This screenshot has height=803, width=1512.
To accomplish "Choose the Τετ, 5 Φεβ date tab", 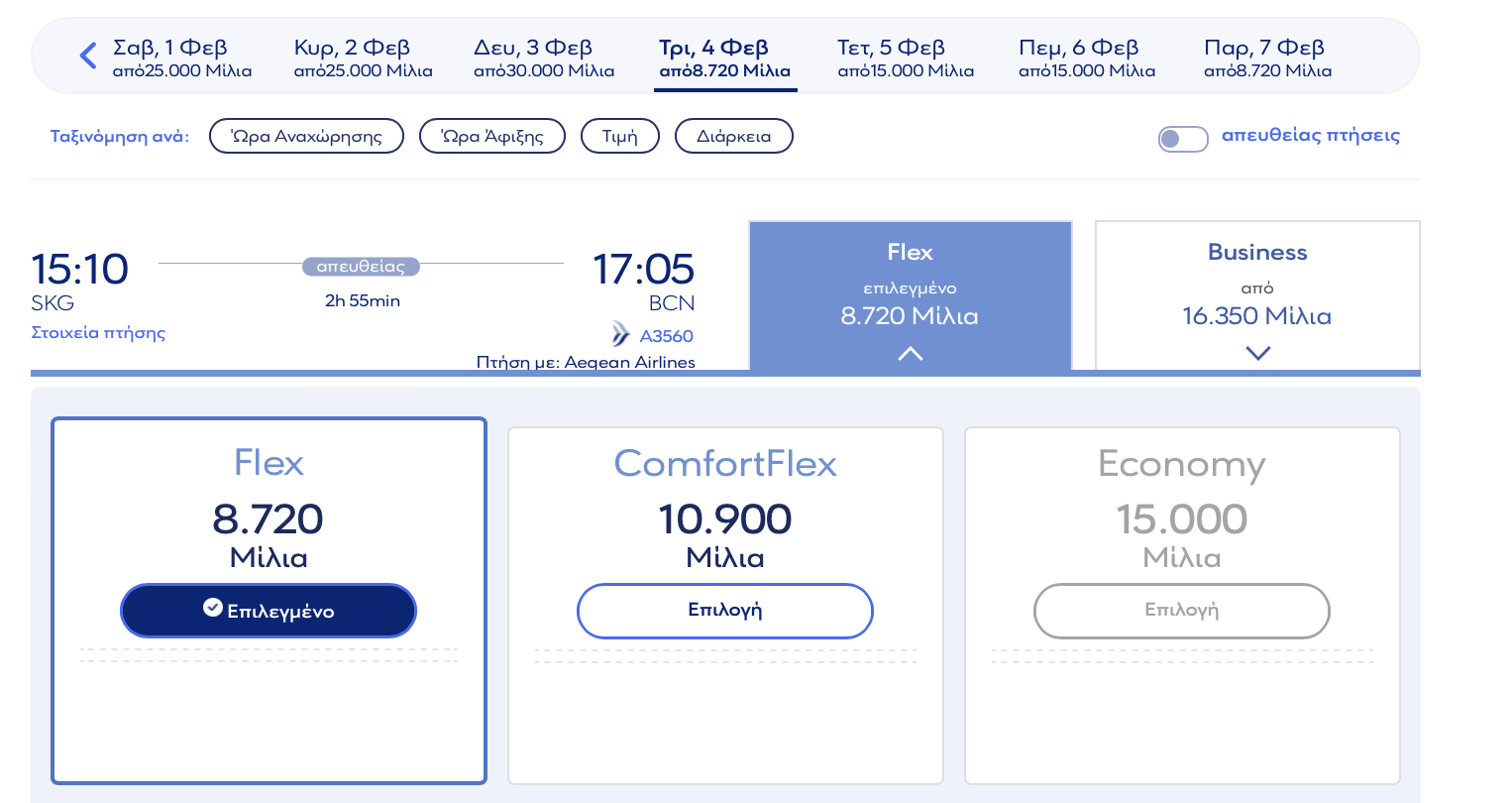I will (x=905, y=58).
